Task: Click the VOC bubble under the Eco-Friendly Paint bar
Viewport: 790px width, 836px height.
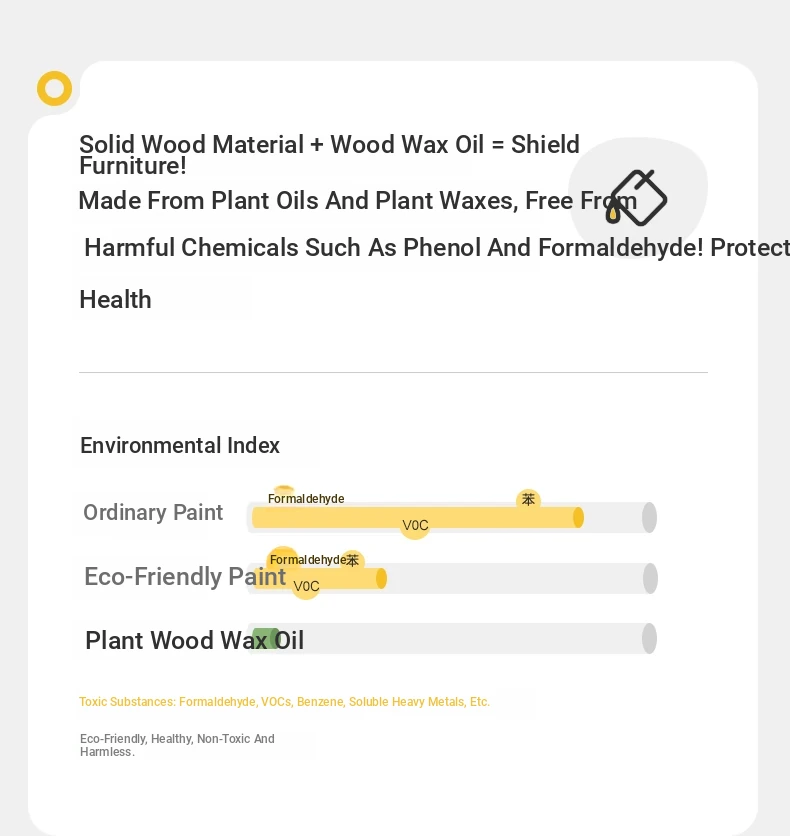Action: [307, 586]
